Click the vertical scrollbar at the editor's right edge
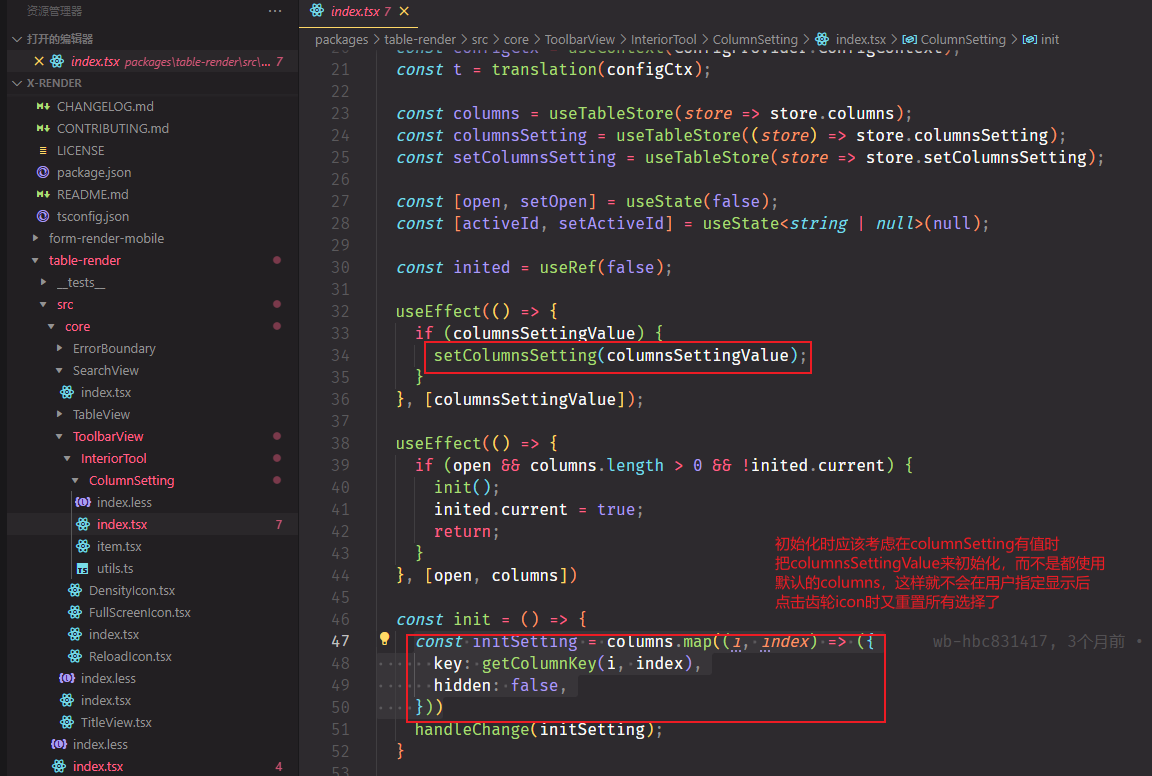 [x=1146, y=300]
